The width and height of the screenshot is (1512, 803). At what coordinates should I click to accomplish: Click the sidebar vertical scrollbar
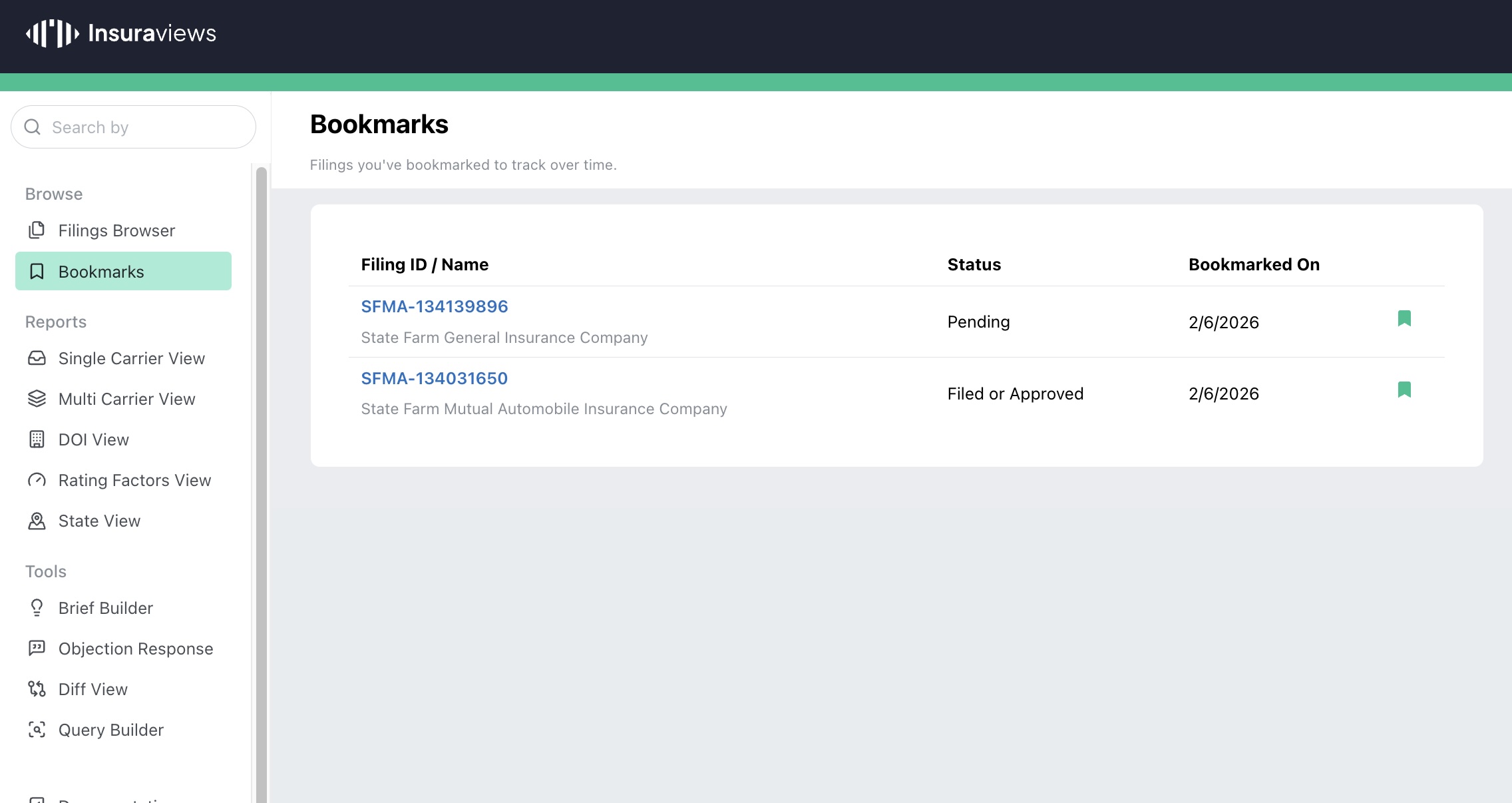[262, 466]
